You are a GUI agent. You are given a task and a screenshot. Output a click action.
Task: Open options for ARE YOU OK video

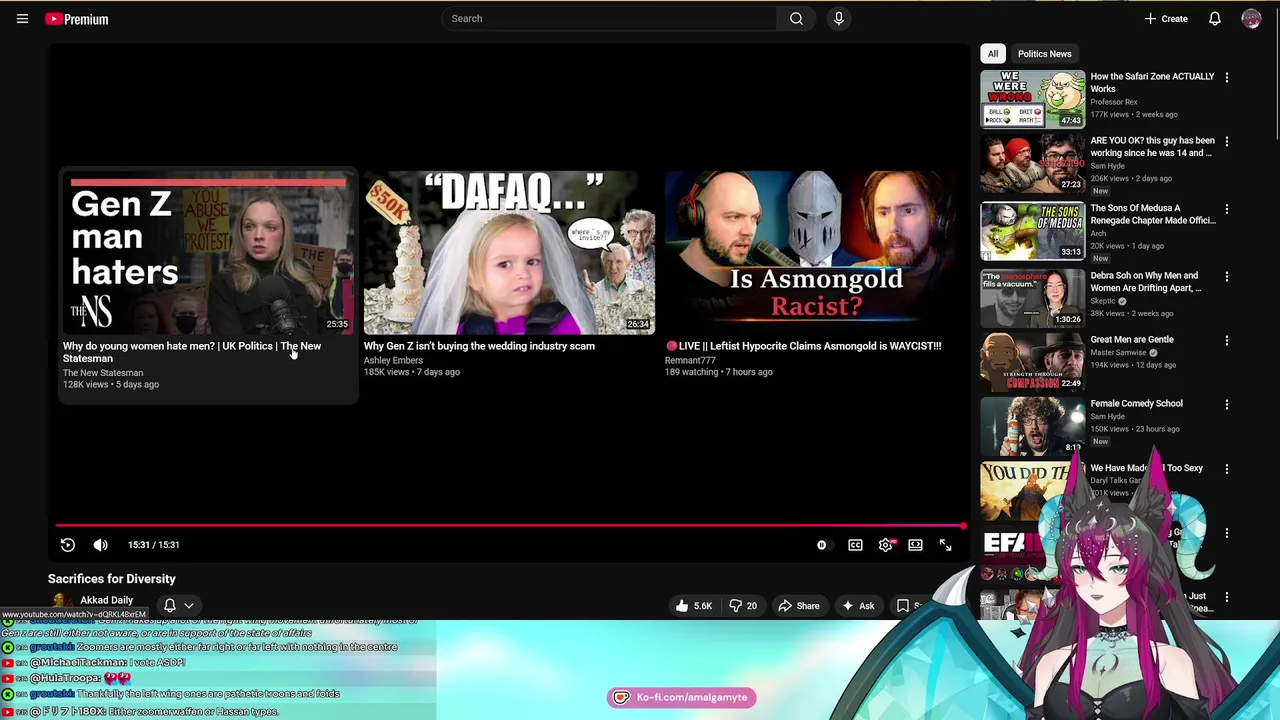(x=1227, y=141)
